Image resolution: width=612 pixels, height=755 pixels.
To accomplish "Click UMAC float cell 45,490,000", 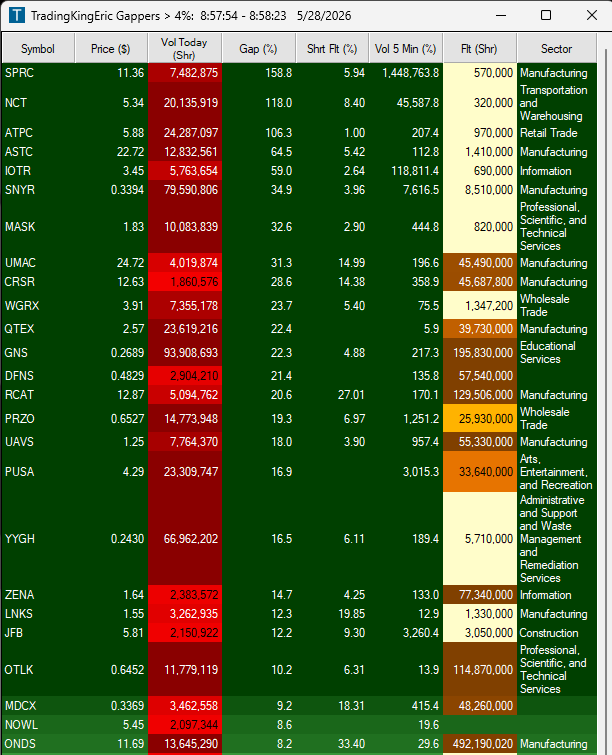I will coord(480,262).
